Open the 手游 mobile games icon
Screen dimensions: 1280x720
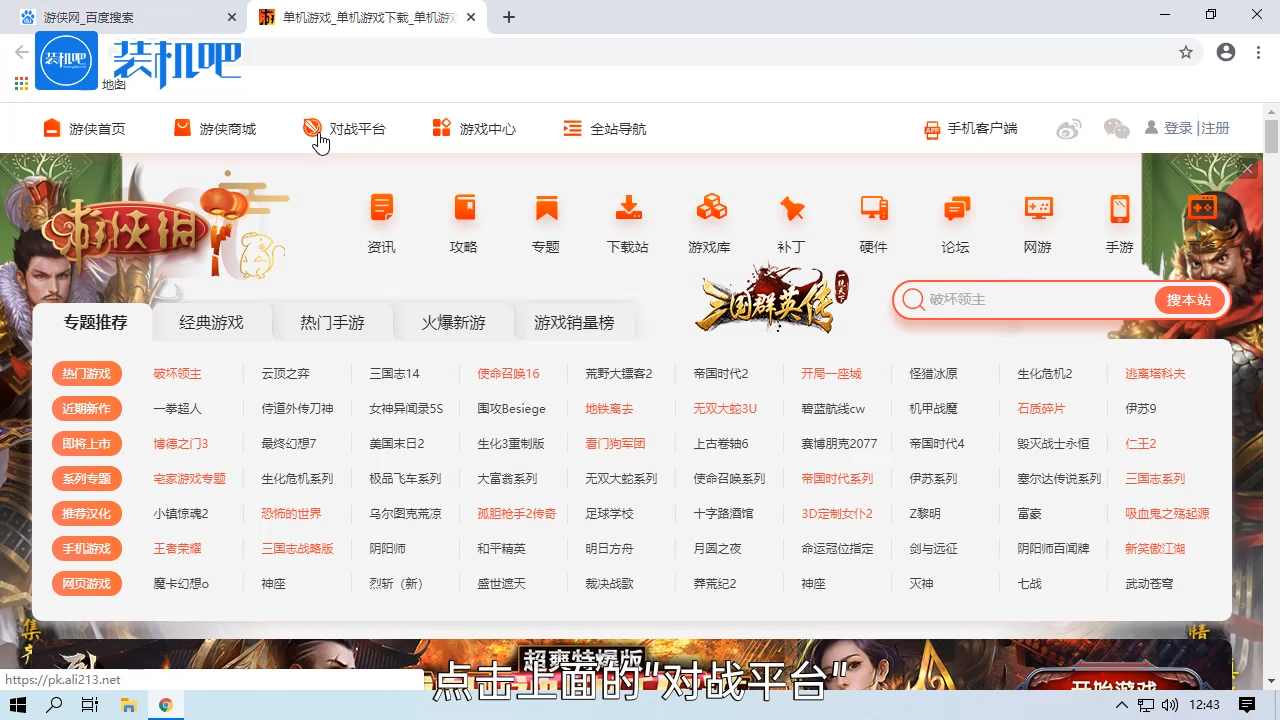[x=1119, y=220]
